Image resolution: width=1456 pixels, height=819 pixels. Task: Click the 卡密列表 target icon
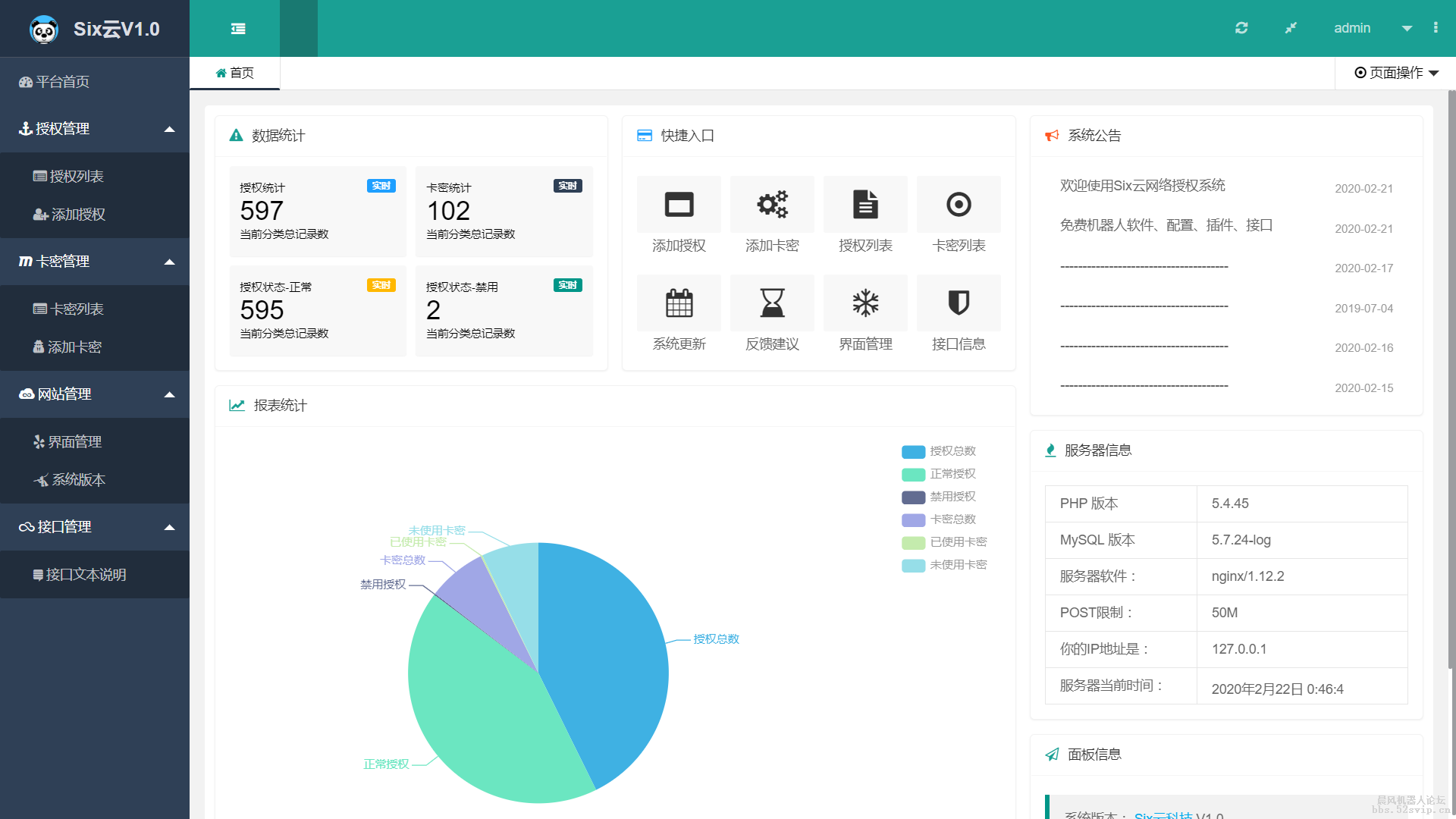pyautogui.click(x=959, y=205)
